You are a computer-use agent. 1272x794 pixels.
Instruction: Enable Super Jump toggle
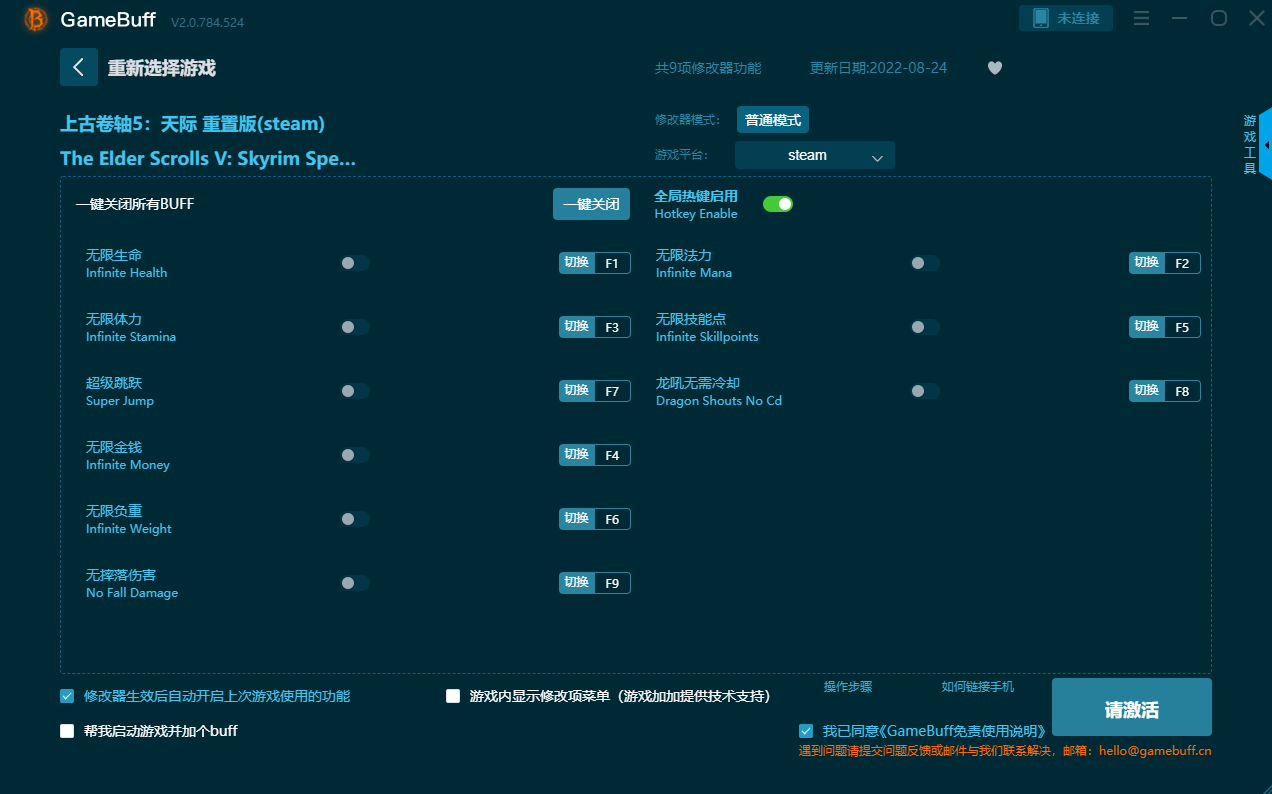pos(354,391)
